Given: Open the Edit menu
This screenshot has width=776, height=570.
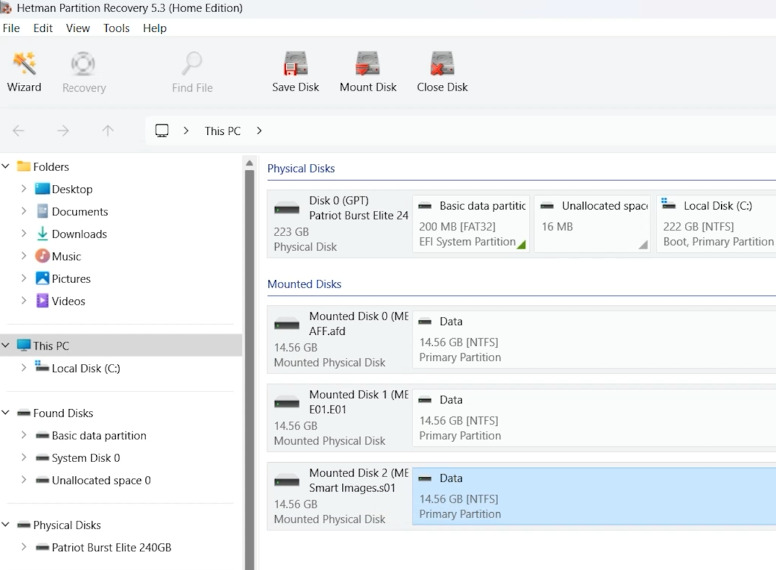Looking at the screenshot, I should (43, 28).
